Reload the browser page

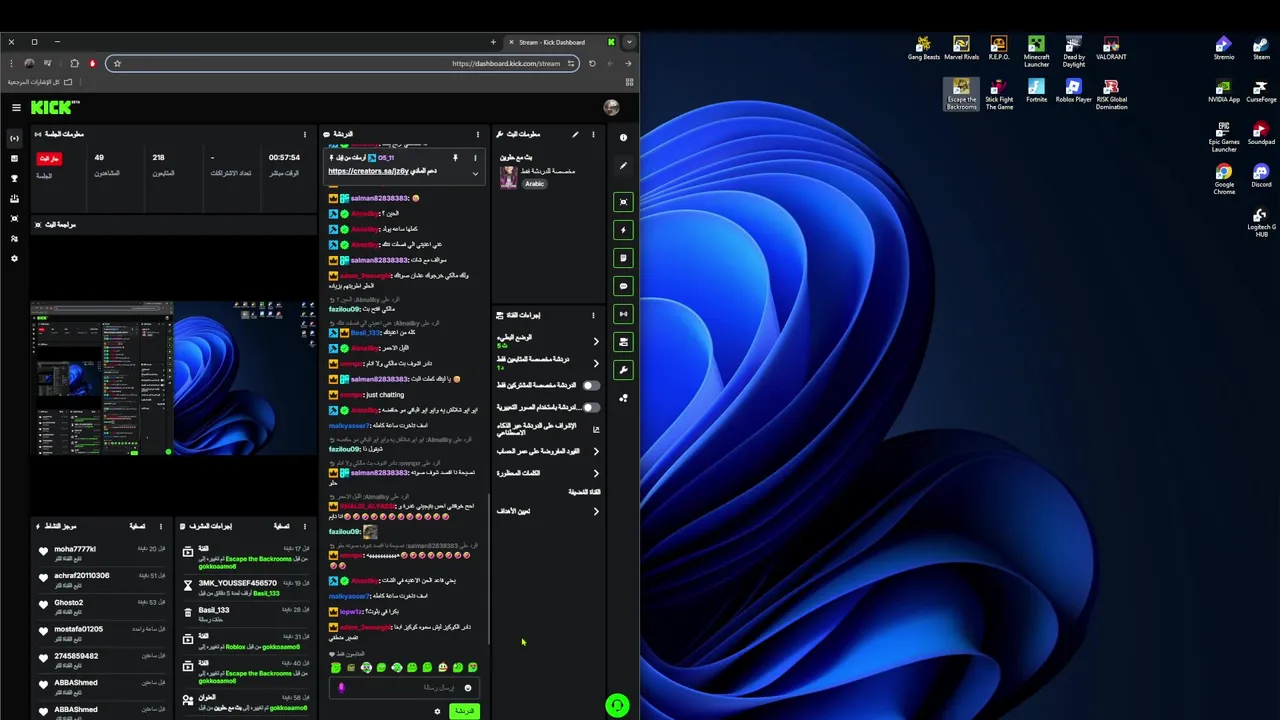592,63
